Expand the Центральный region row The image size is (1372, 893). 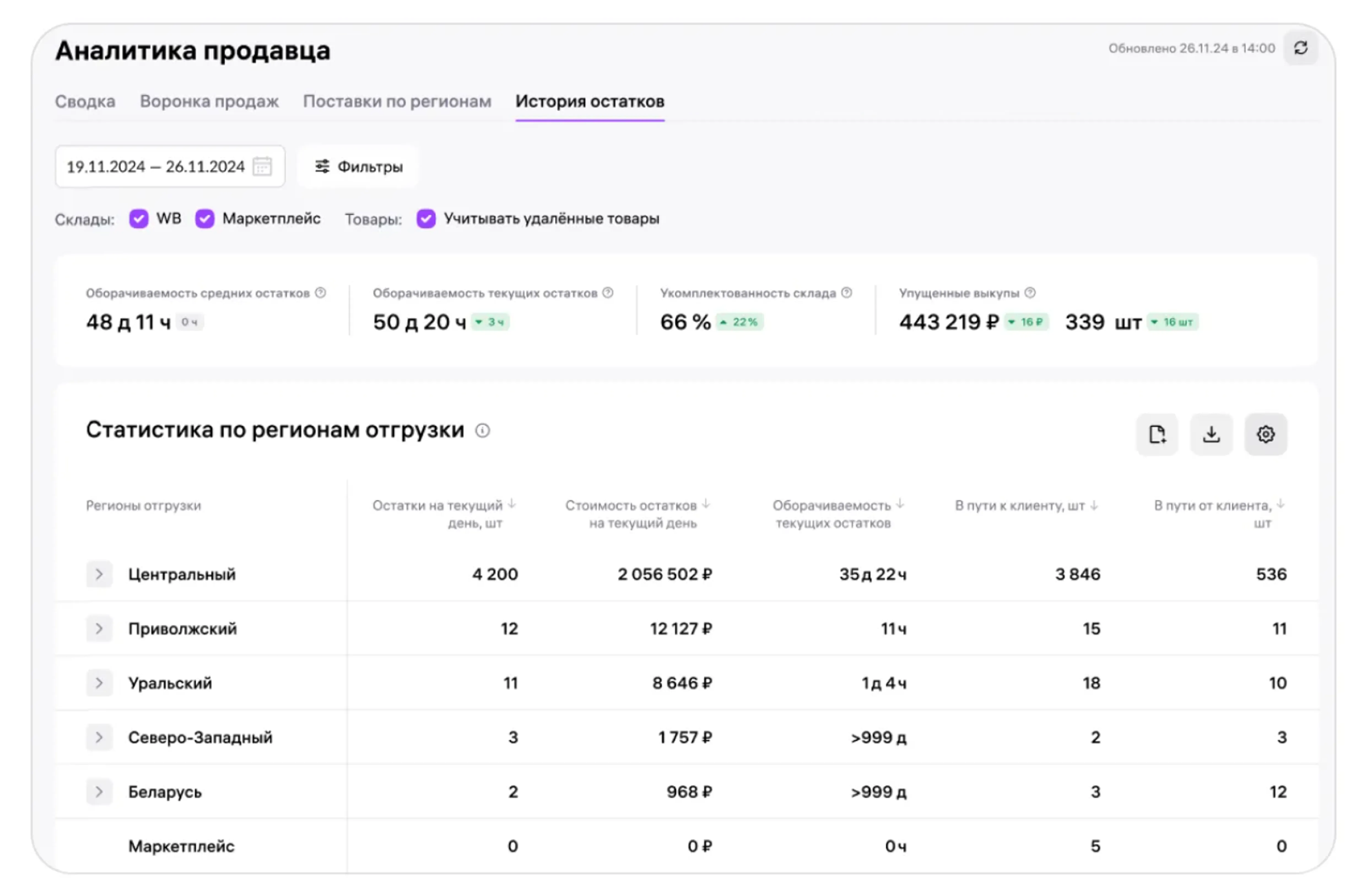(99, 574)
